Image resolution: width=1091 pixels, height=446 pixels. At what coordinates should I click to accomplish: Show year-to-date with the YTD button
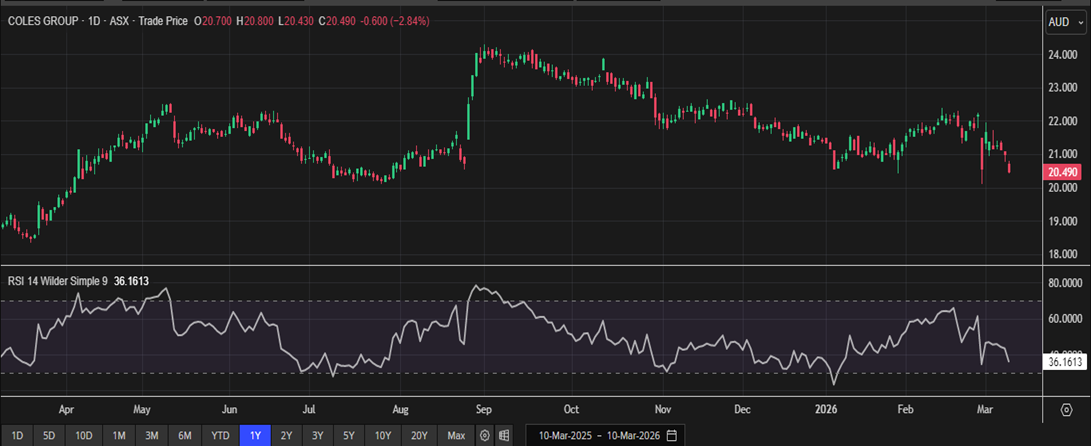[x=220, y=436]
